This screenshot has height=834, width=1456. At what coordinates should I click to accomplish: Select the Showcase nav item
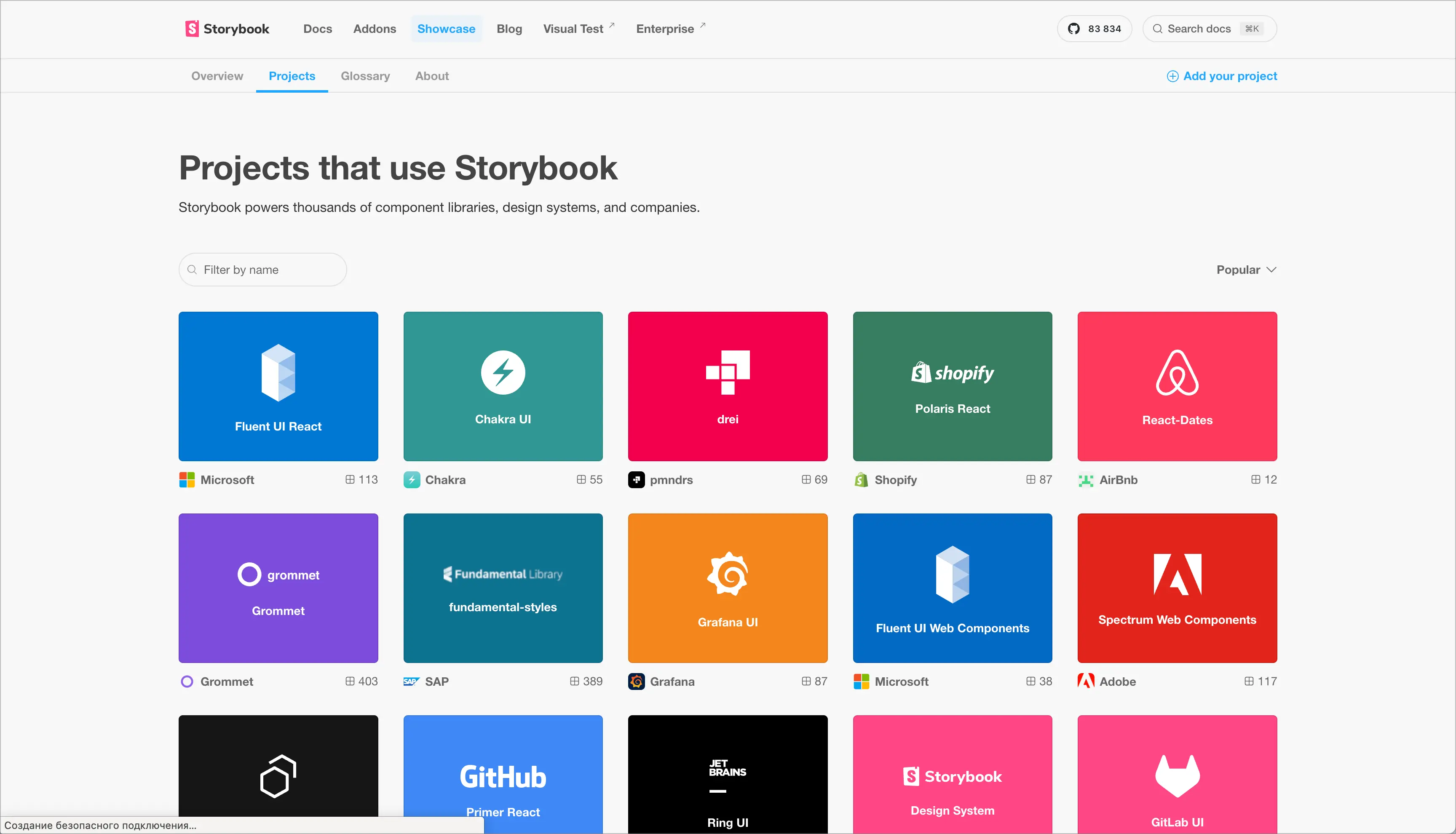coord(446,29)
